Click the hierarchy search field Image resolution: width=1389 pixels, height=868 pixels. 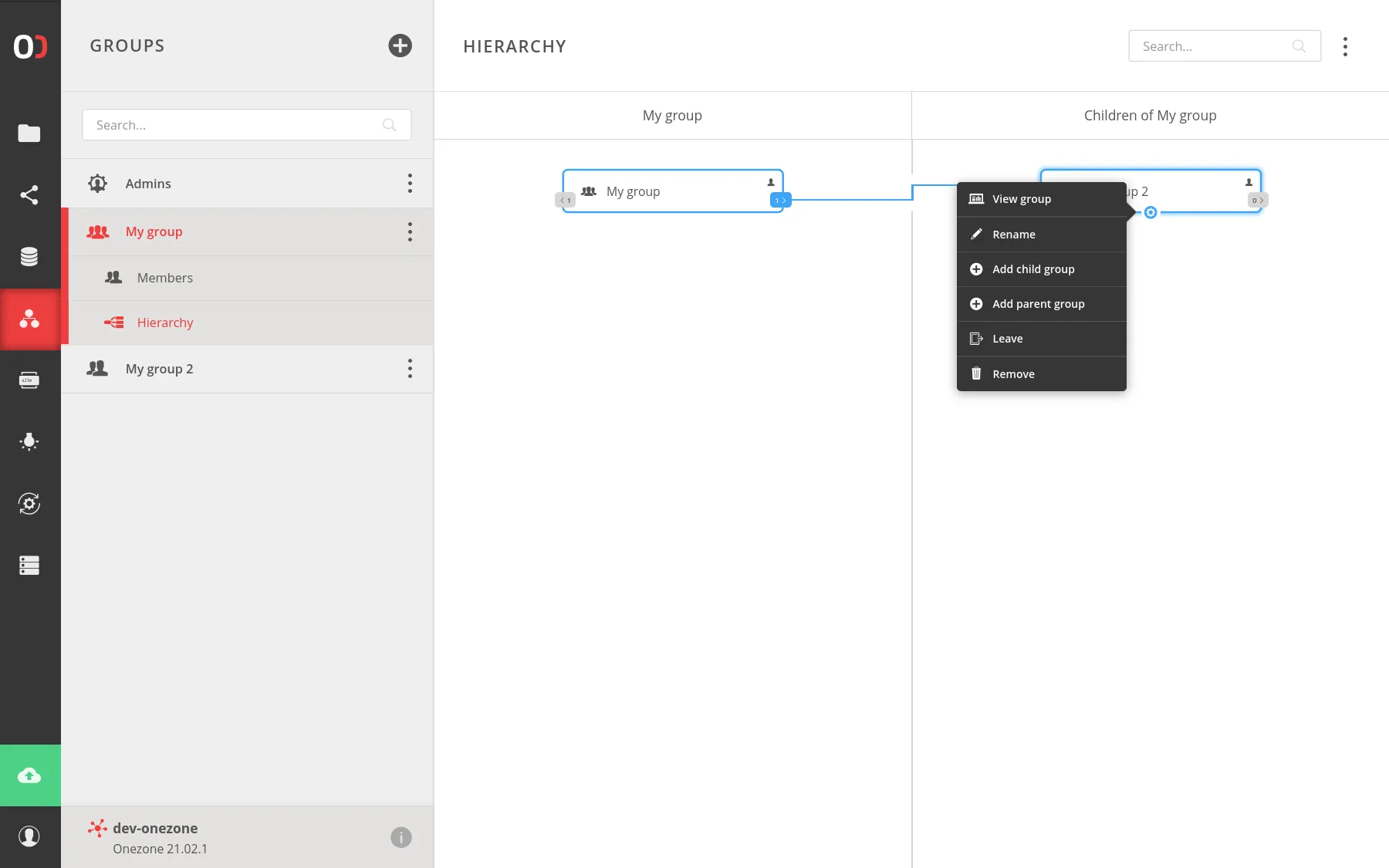tap(1212, 46)
